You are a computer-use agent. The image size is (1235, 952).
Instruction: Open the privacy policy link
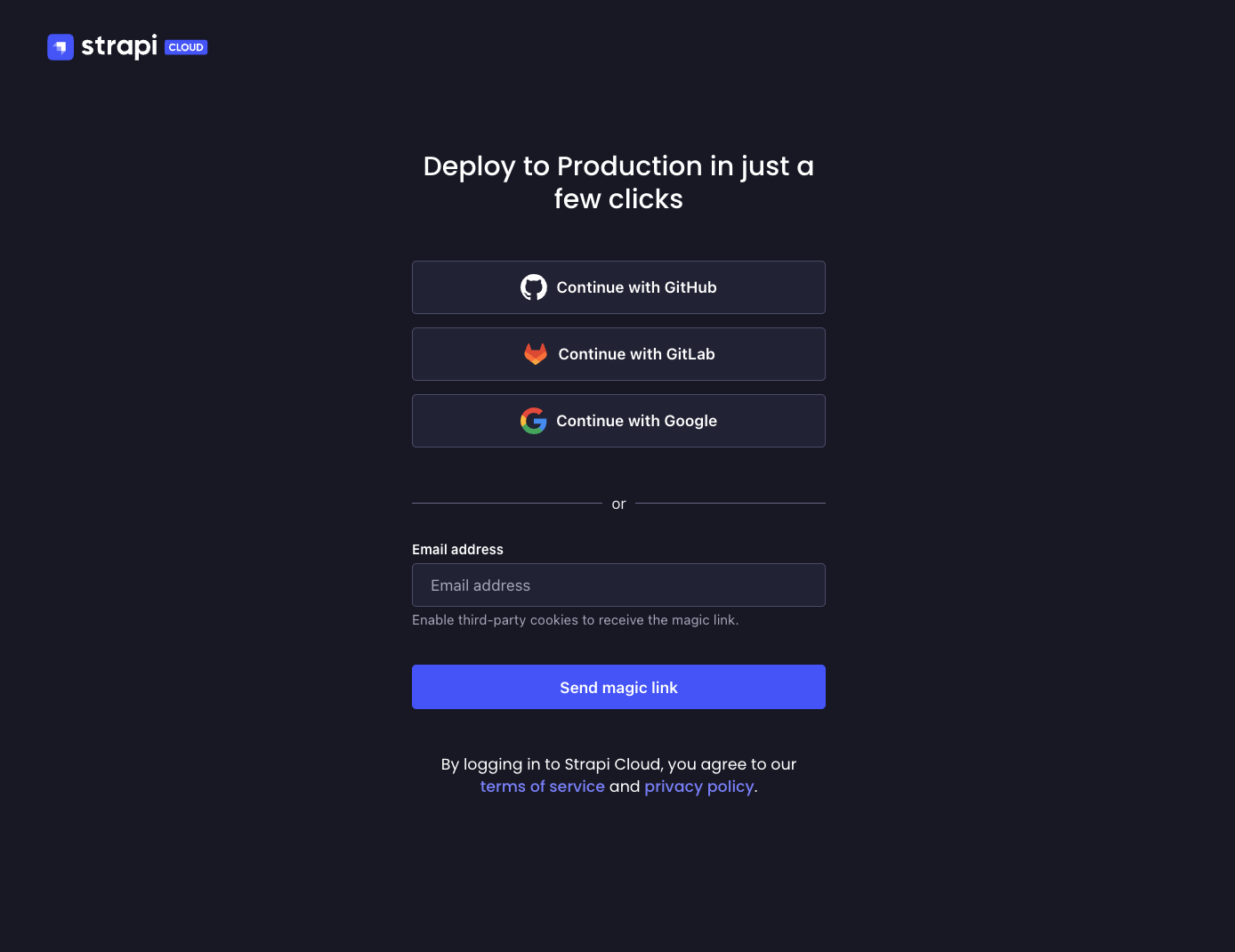coord(698,786)
